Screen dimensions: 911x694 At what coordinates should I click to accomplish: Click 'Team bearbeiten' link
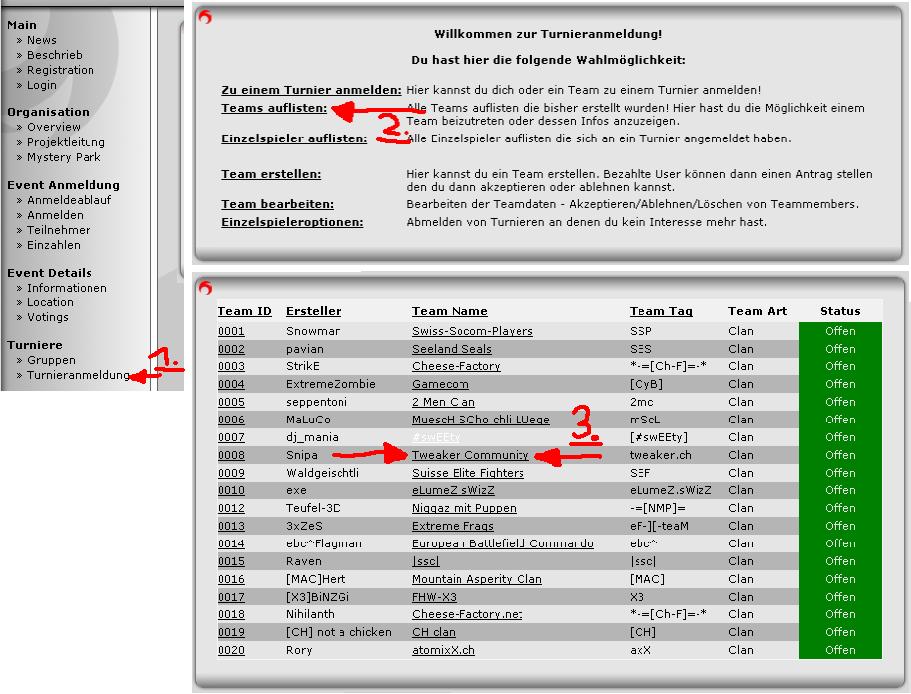click(x=277, y=204)
